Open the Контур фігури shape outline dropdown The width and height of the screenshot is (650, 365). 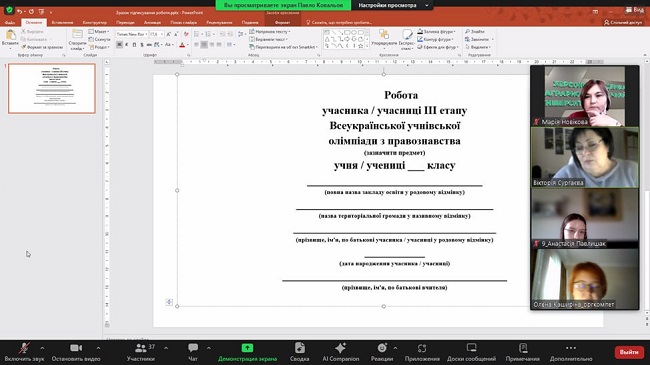pyautogui.click(x=435, y=39)
